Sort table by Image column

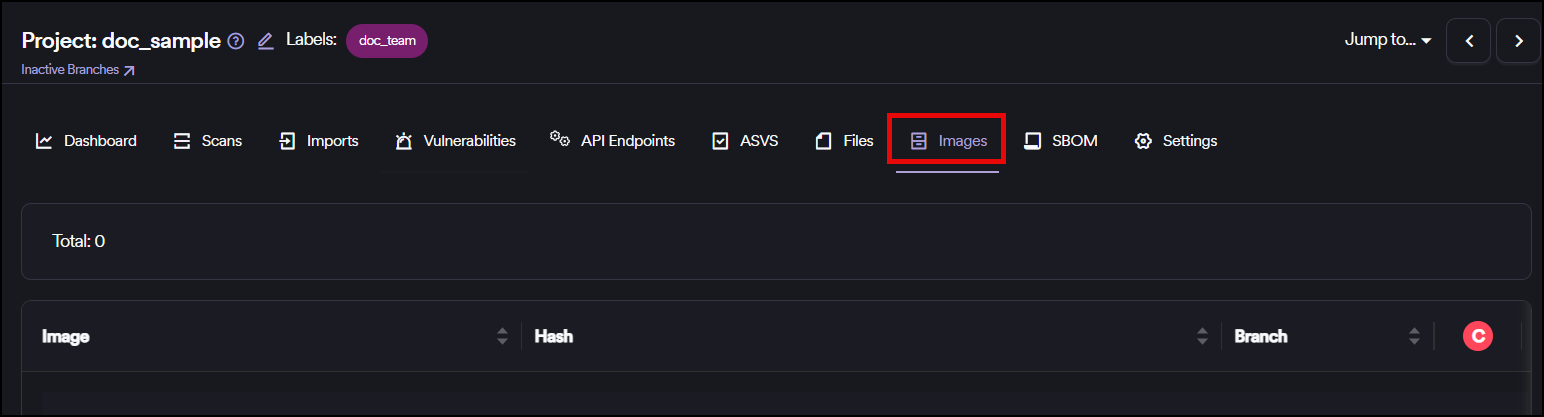tap(502, 337)
